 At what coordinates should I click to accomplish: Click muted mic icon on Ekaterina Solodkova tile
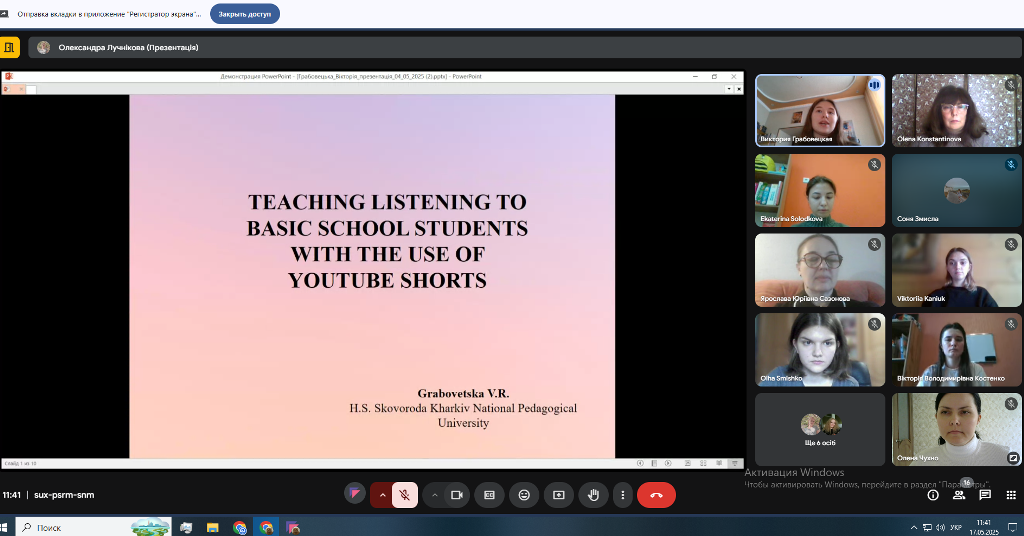tap(874, 165)
